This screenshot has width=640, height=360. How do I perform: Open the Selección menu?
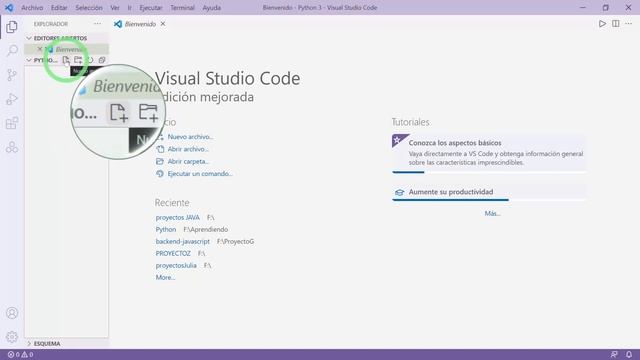(89, 8)
